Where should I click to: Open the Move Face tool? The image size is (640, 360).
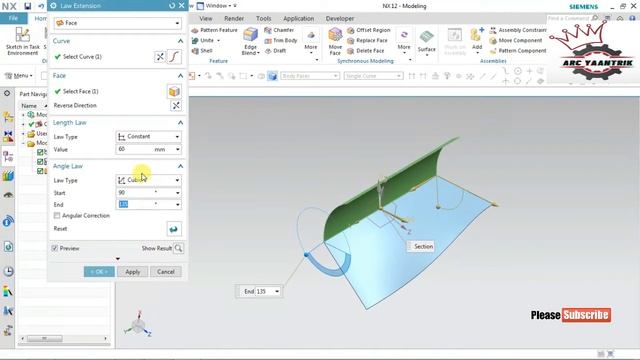[x=335, y=41]
